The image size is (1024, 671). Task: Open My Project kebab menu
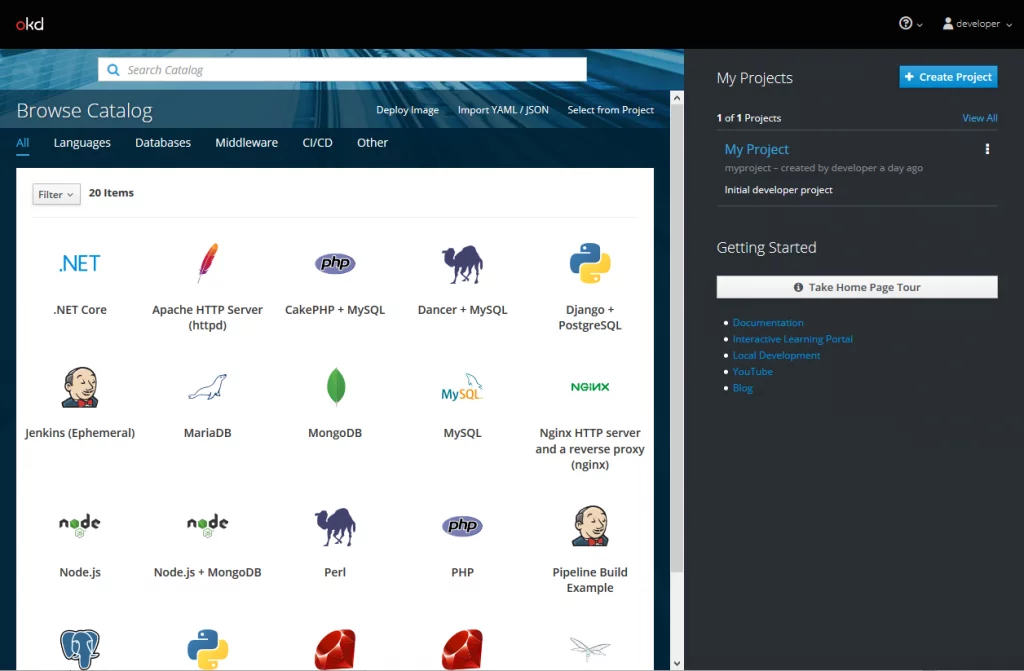[x=987, y=149]
